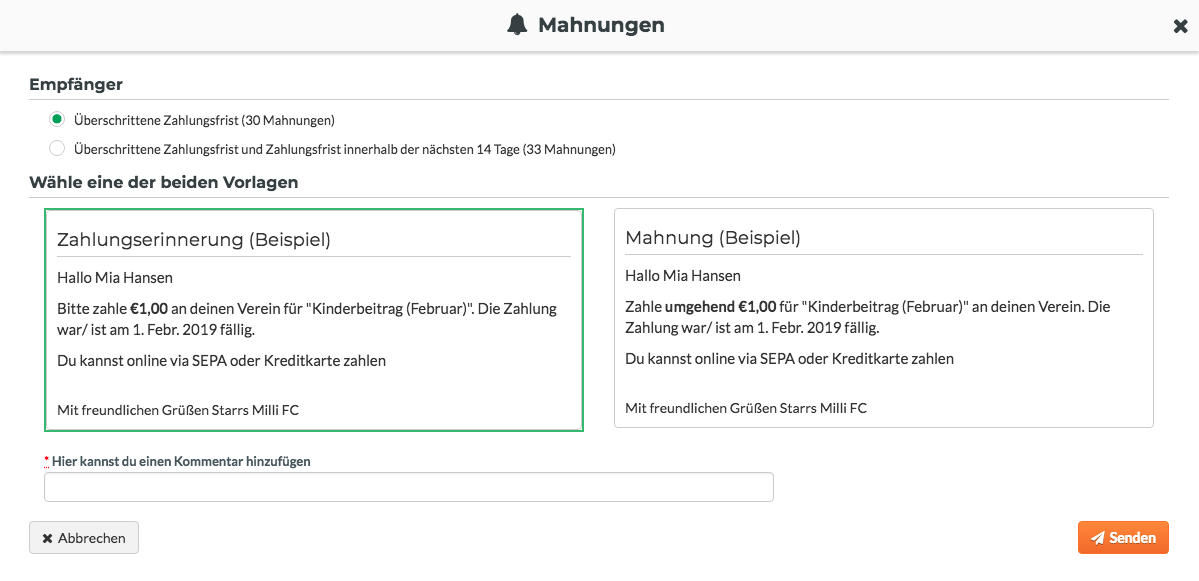Click the 'Empfänger' section heading
Viewport: 1199px width, 581px height.
pyautogui.click(x=76, y=85)
